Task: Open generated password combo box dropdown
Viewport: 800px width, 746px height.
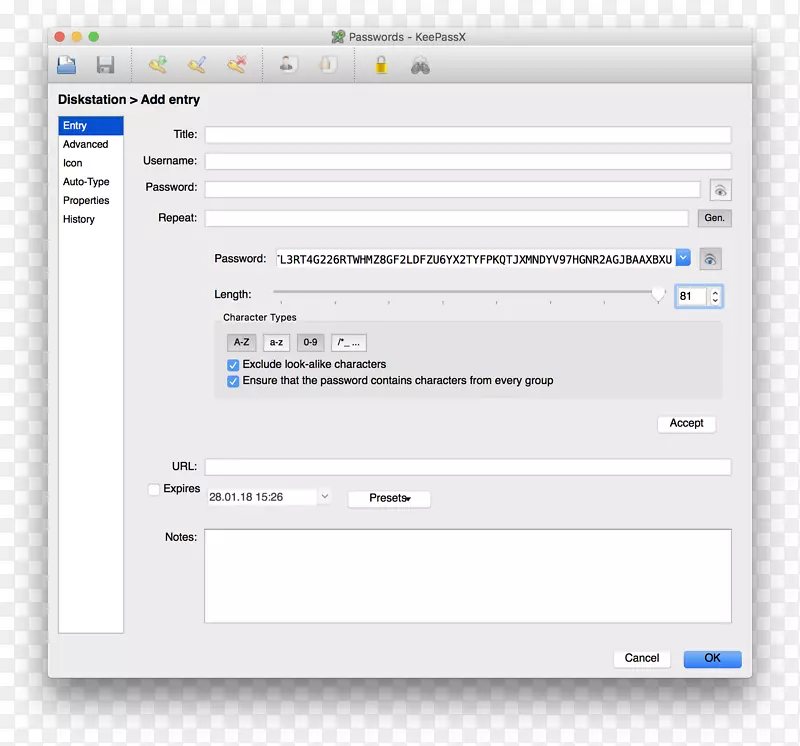Action: coord(683,258)
